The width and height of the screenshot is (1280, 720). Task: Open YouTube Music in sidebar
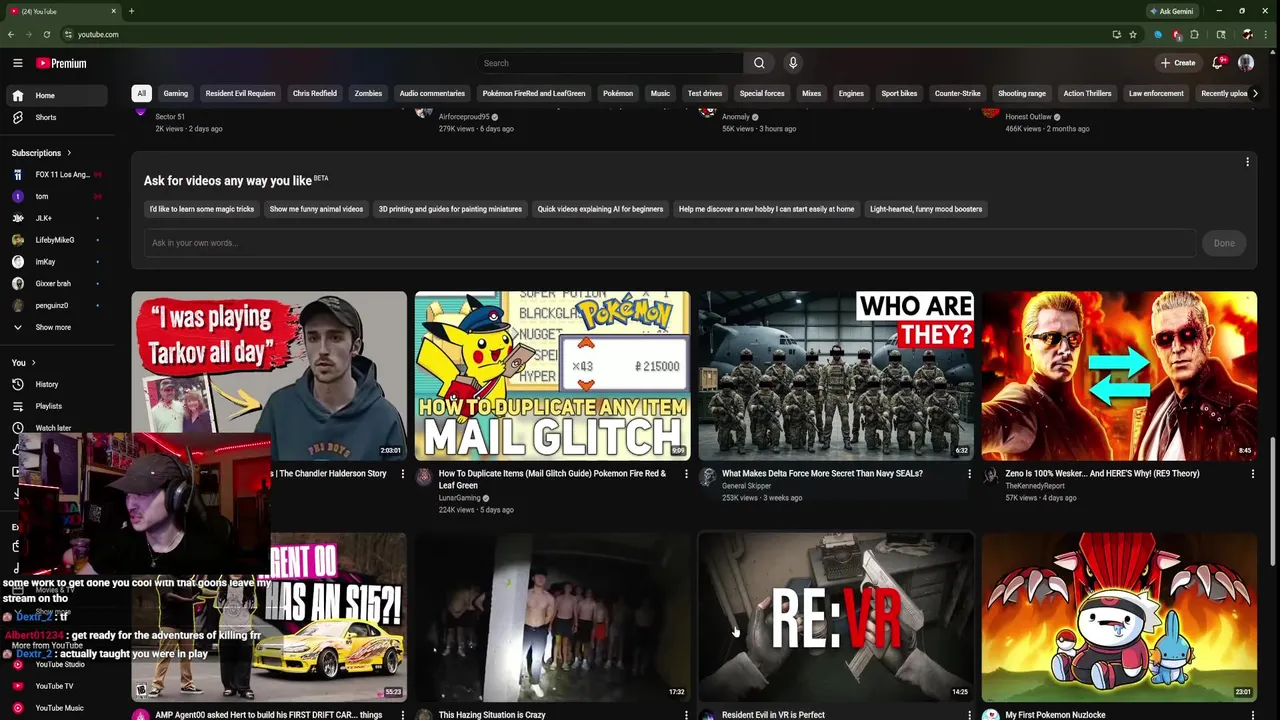(57, 708)
